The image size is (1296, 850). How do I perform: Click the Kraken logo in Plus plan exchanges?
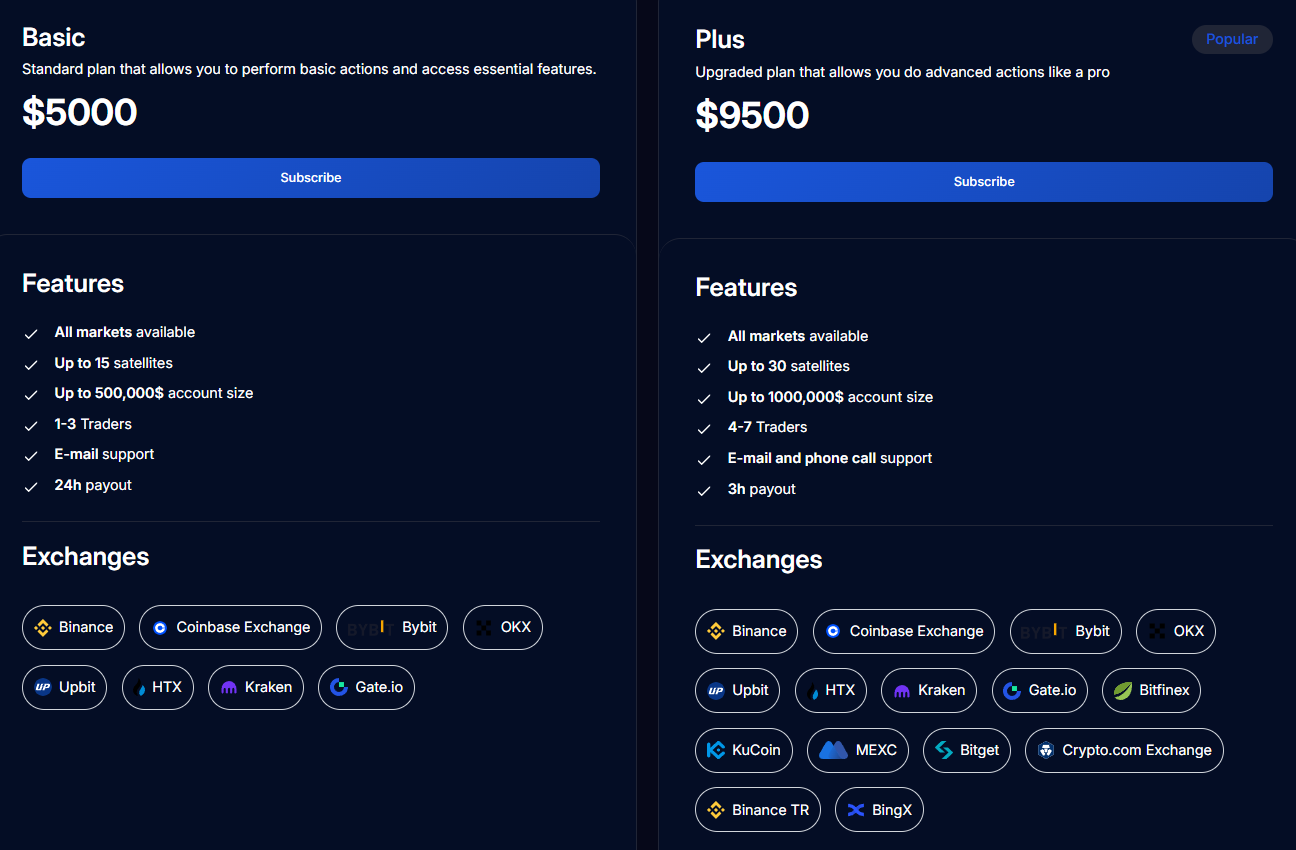tap(901, 691)
